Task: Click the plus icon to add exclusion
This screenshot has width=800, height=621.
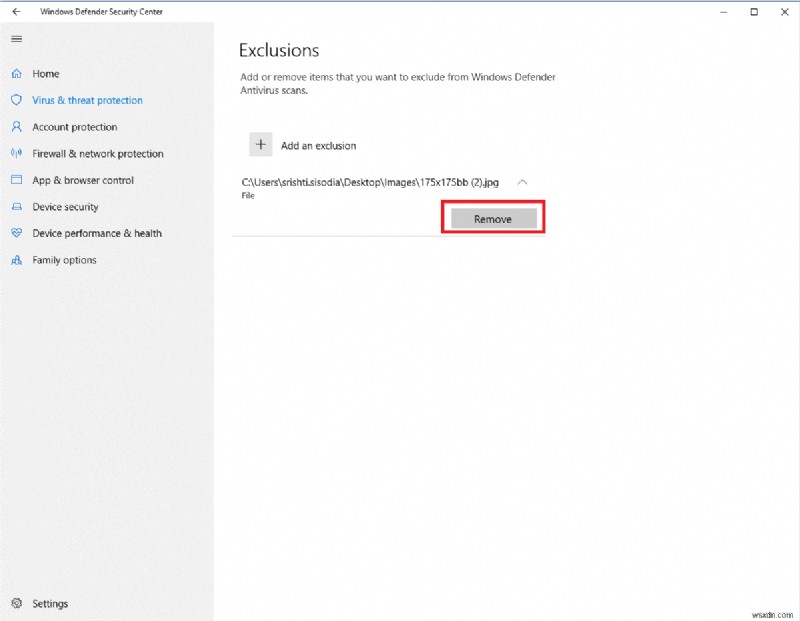Action: (x=261, y=144)
